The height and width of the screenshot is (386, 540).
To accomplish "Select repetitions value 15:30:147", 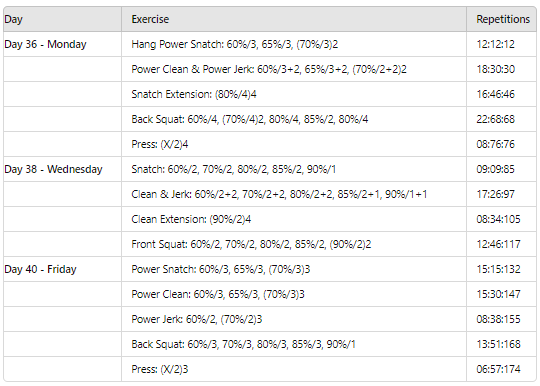I will pos(498,294).
